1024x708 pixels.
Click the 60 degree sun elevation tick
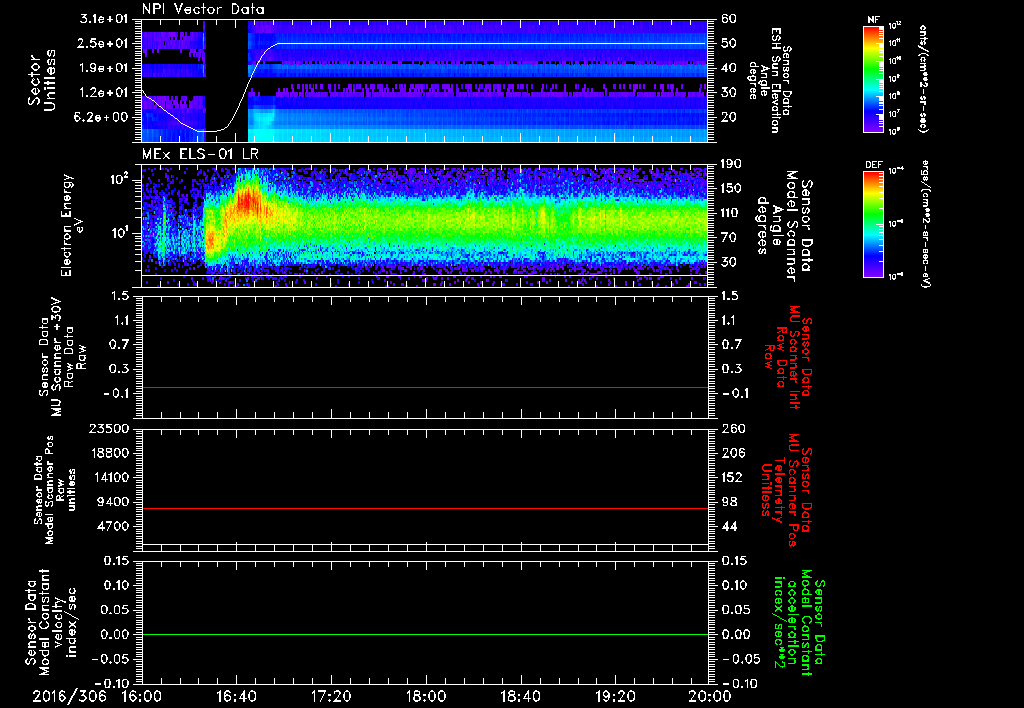pos(729,19)
